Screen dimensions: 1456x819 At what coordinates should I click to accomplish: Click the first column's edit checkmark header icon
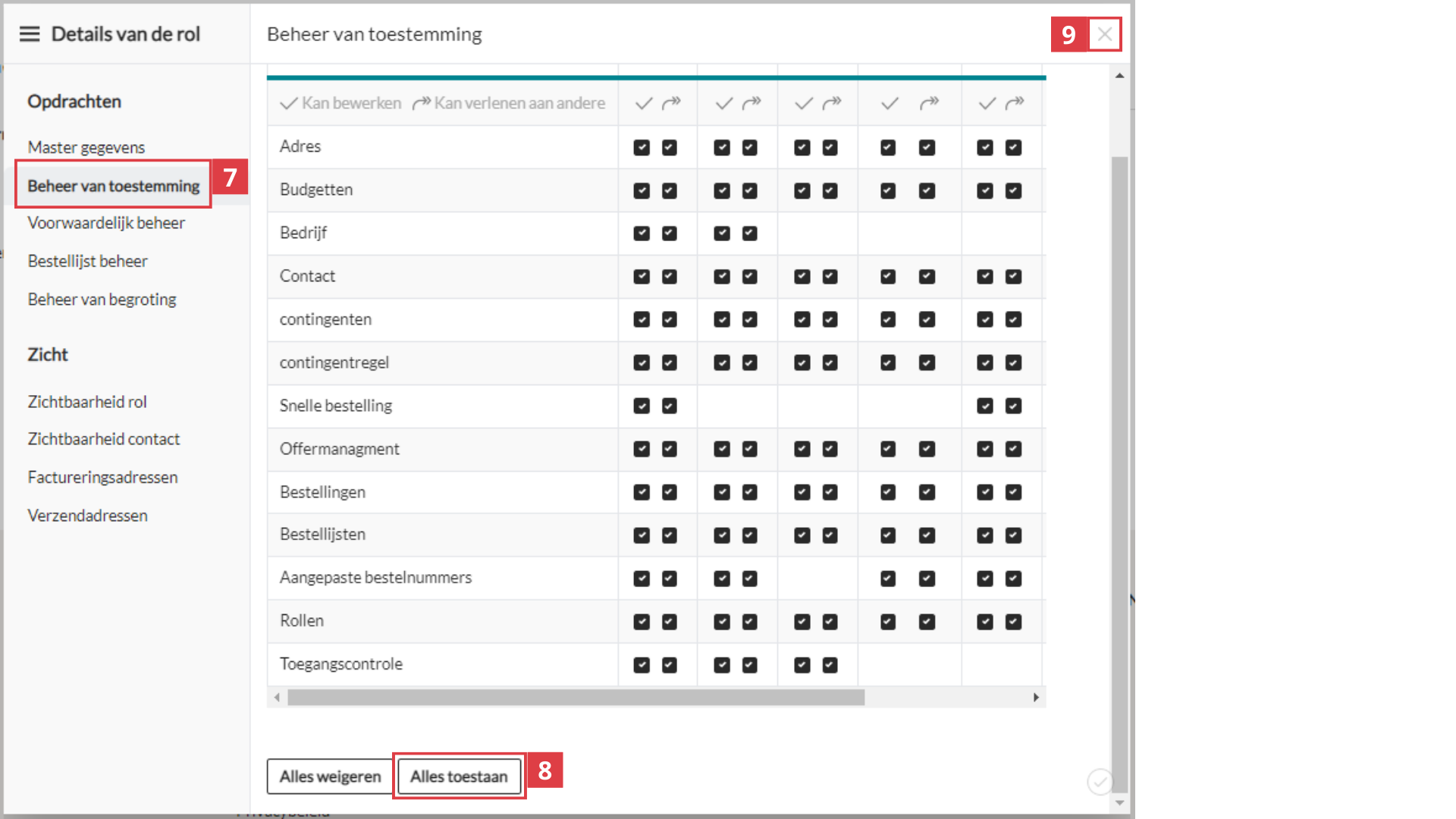click(644, 103)
